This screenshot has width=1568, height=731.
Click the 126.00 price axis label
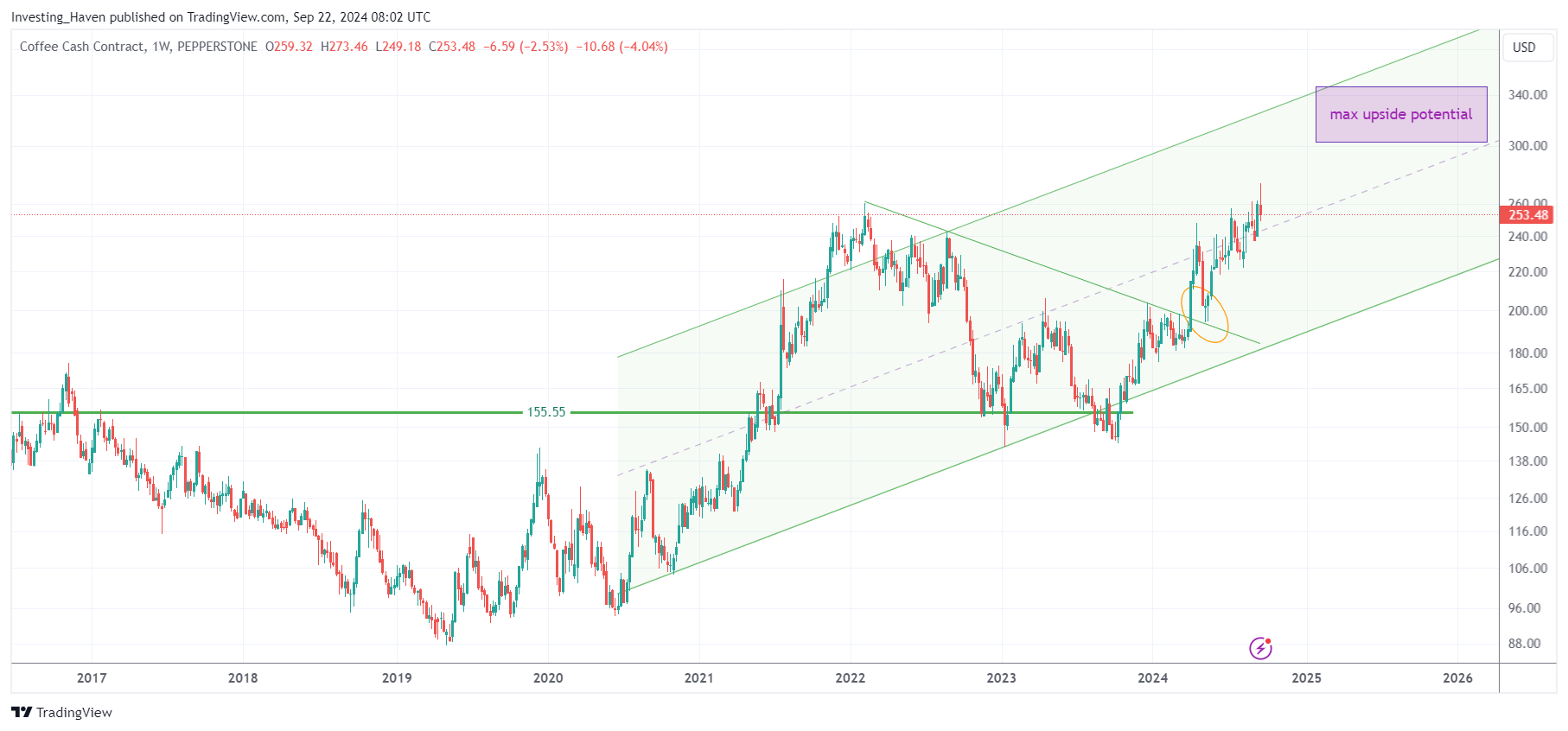point(1527,499)
